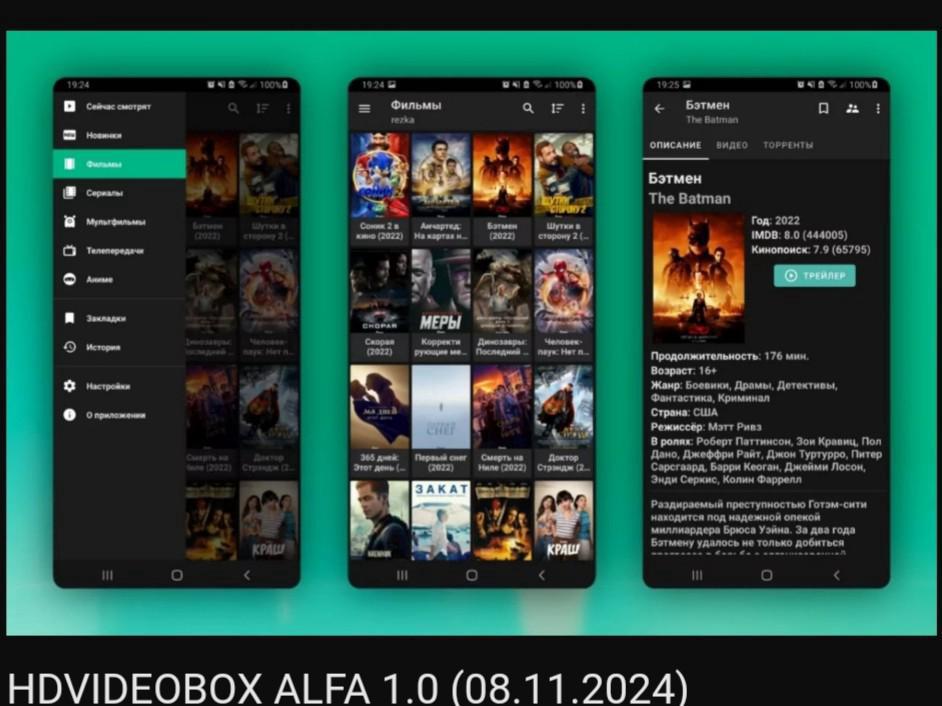Image resolution: width=942 pixels, height=706 pixels.
Task: Switch to the ВИДЕО tab
Action: (x=732, y=144)
